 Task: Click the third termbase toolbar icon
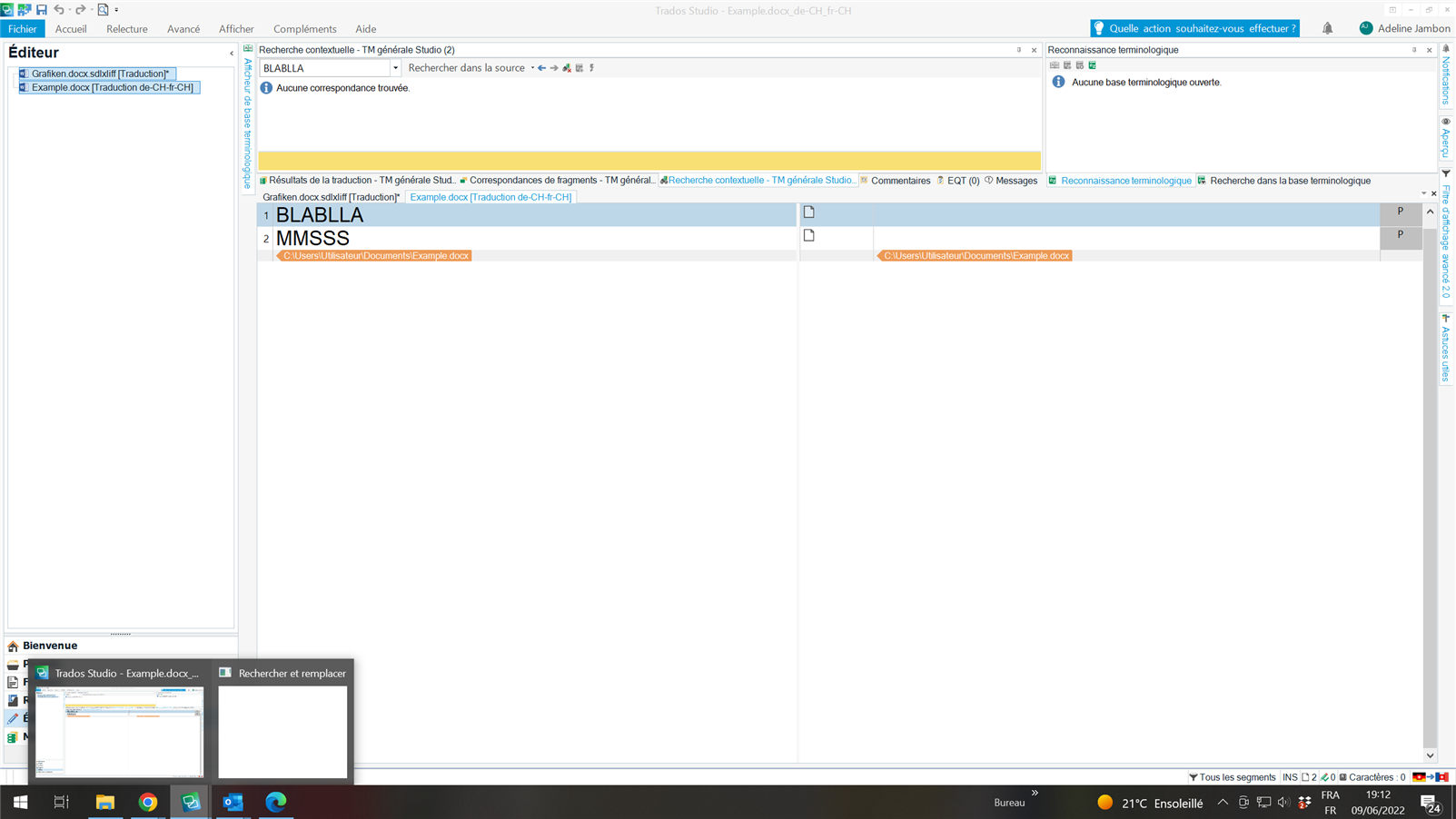(1080, 65)
